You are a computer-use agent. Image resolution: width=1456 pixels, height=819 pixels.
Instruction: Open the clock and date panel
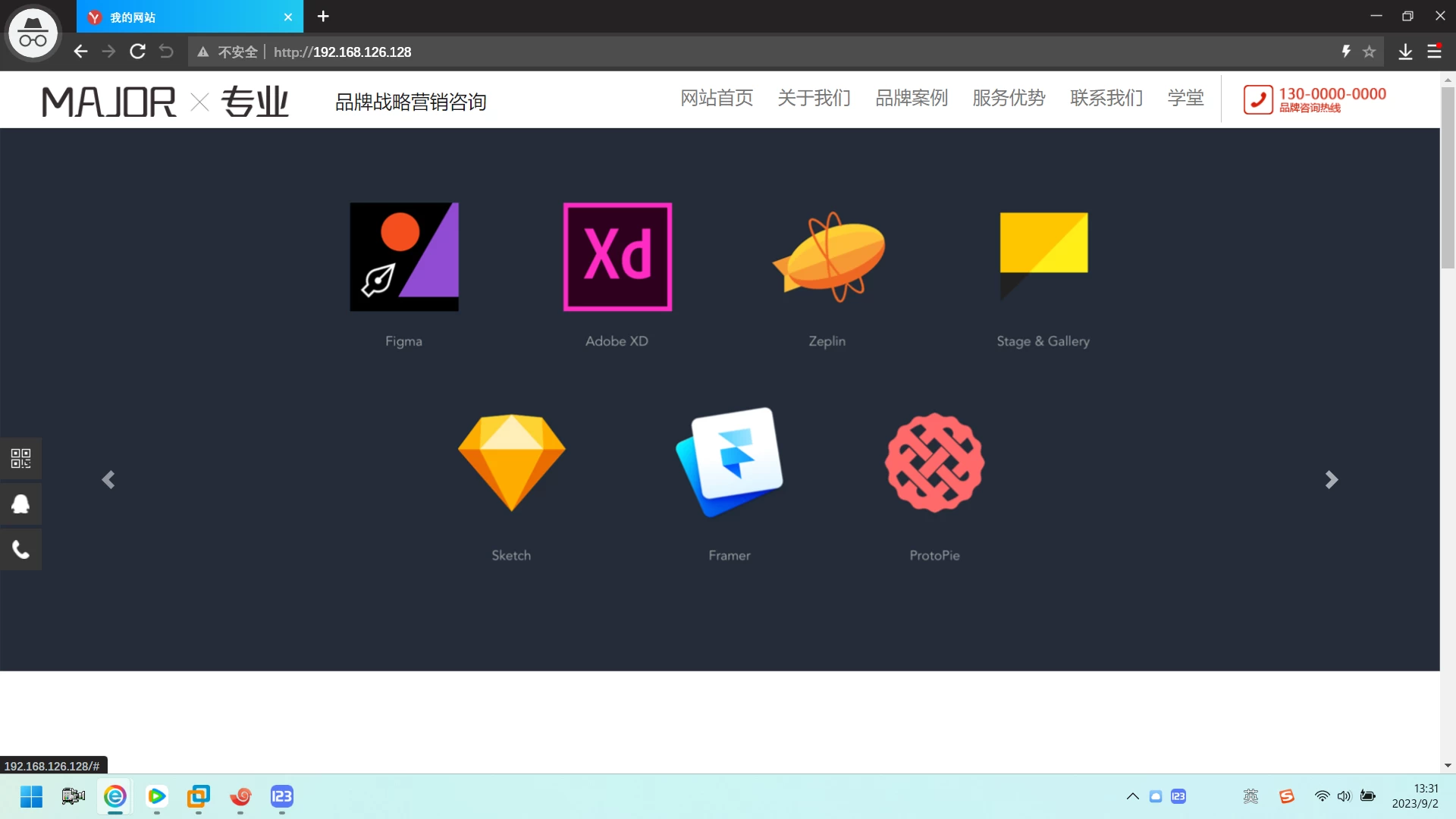1415,796
